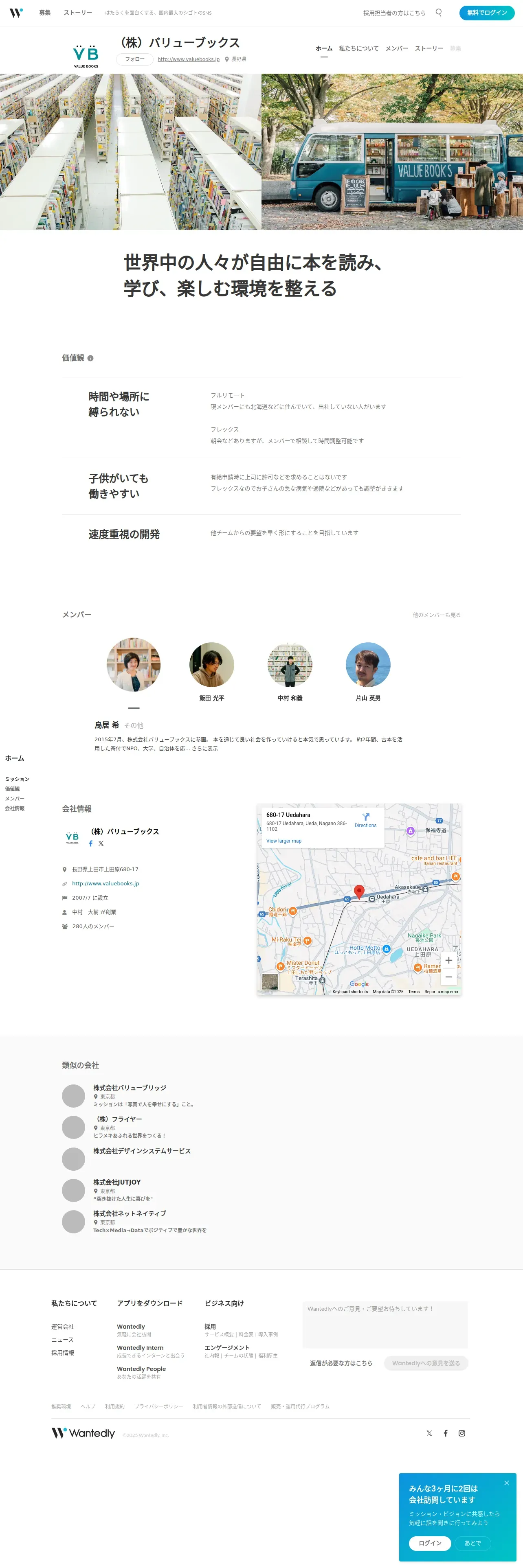The height and width of the screenshot is (1568, 523).
Task: Zoom out on the map
Action: pos(449,977)
